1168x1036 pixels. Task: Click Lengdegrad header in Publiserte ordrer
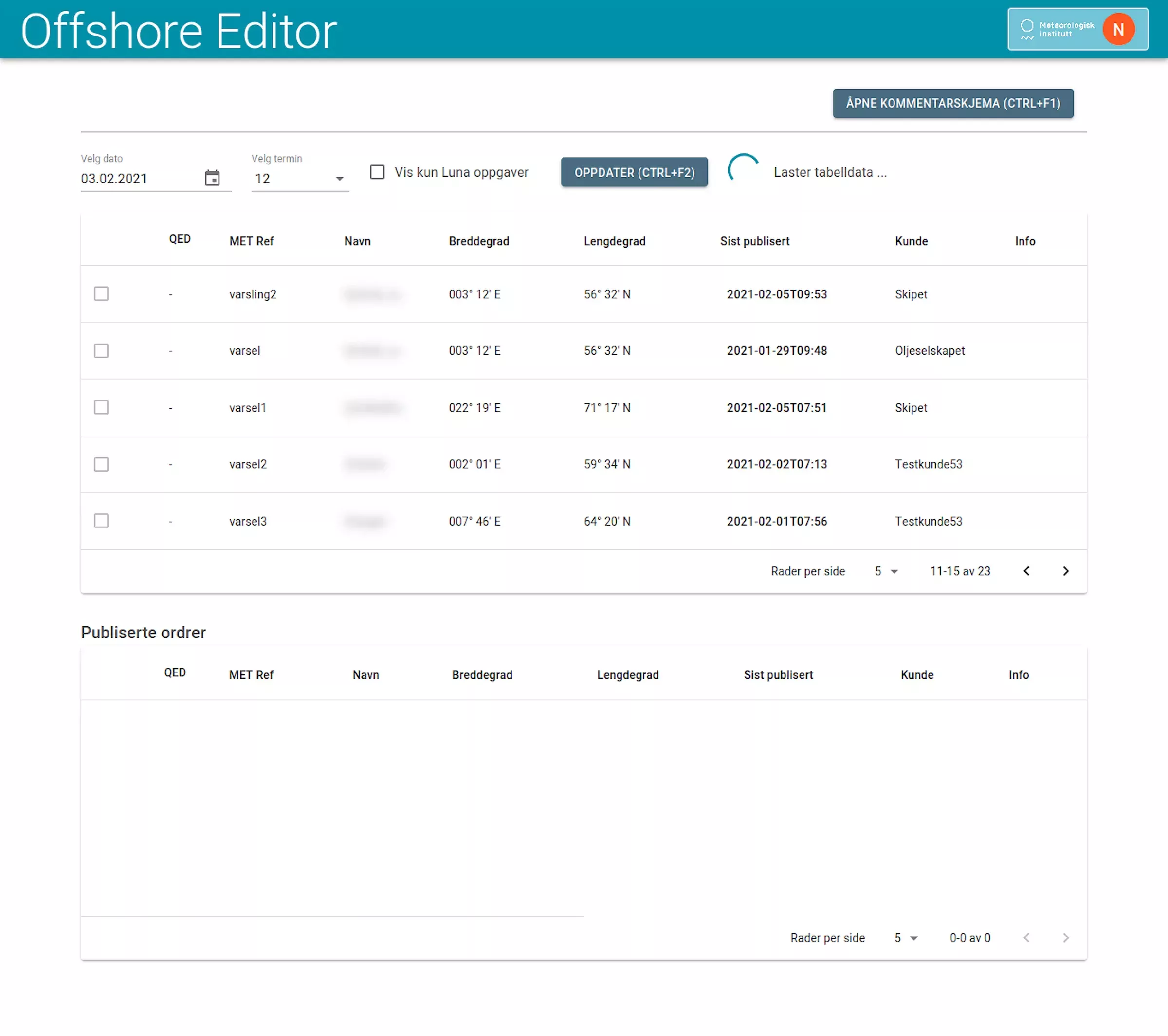coord(627,675)
